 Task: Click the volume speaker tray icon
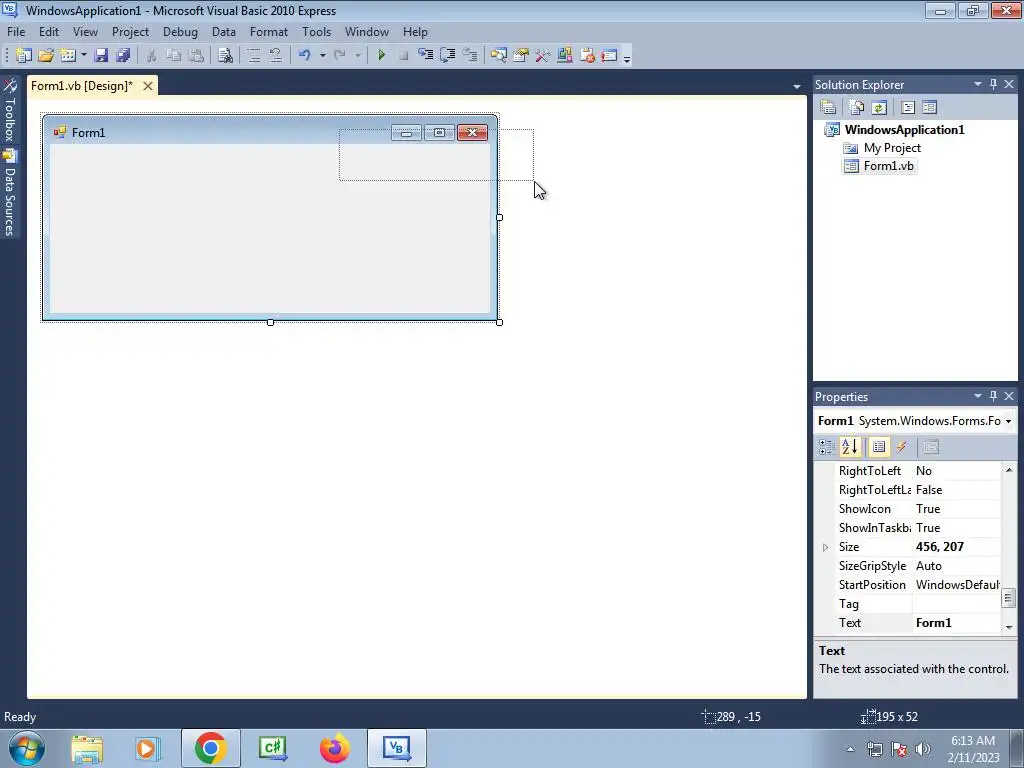tap(923, 749)
